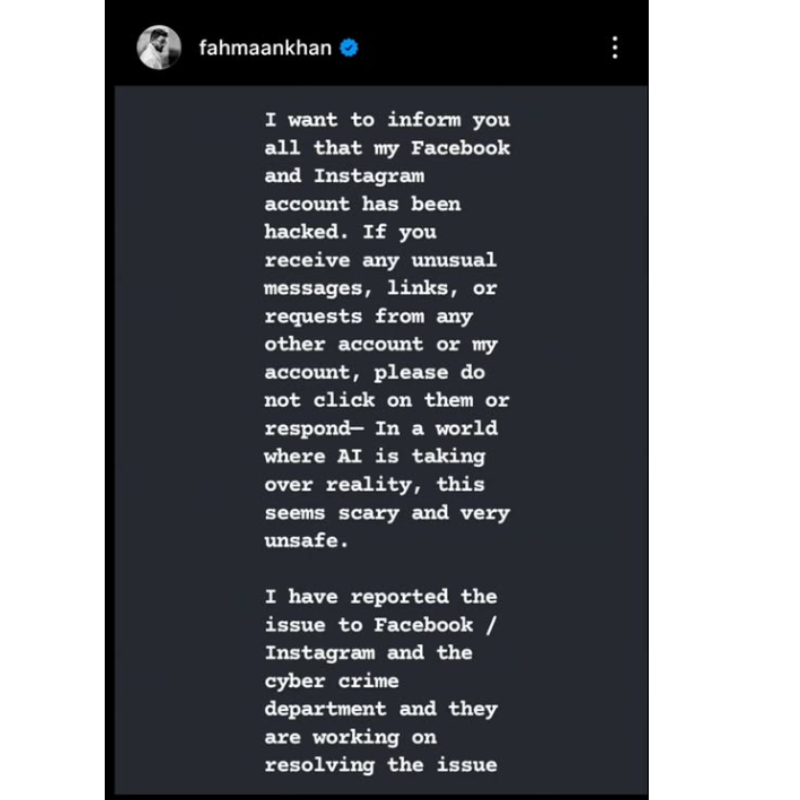Click the fahmaankhan profile picture
Image resolution: width=800 pixels, height=800 pixels.
coord(159,47)
